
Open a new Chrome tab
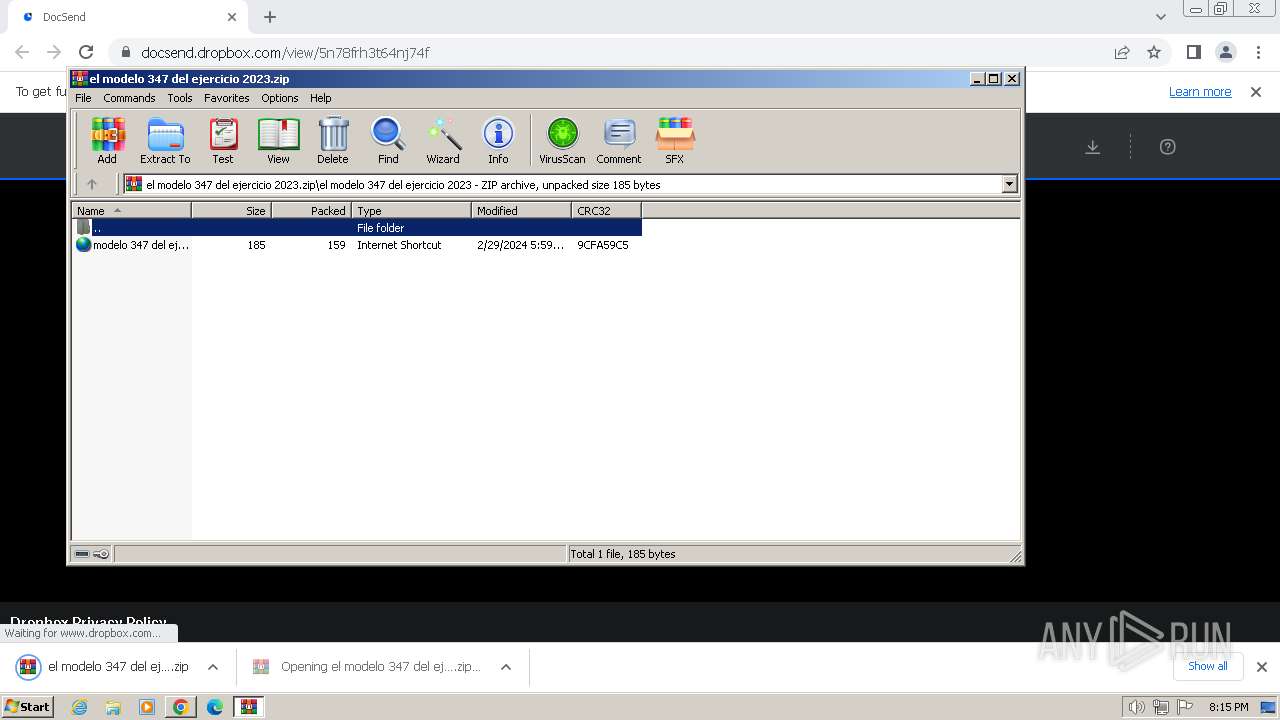coord(270,17)
